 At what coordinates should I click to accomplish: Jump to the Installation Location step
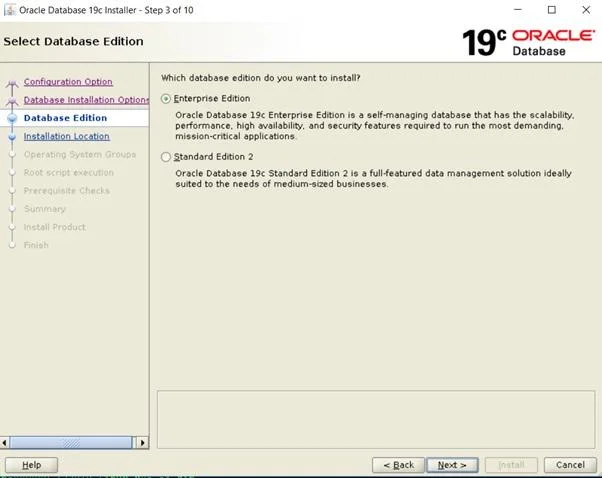click(66, 136)
